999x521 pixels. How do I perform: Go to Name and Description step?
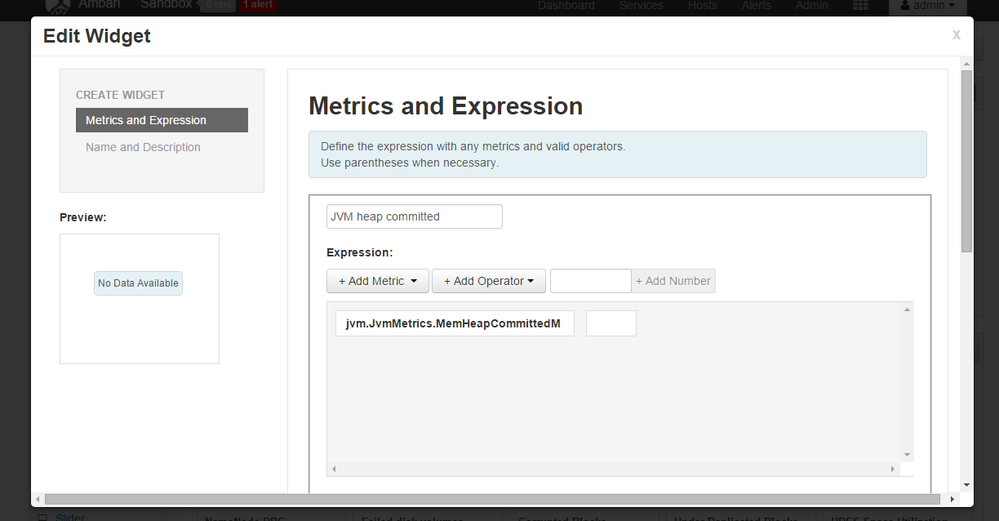143,147
